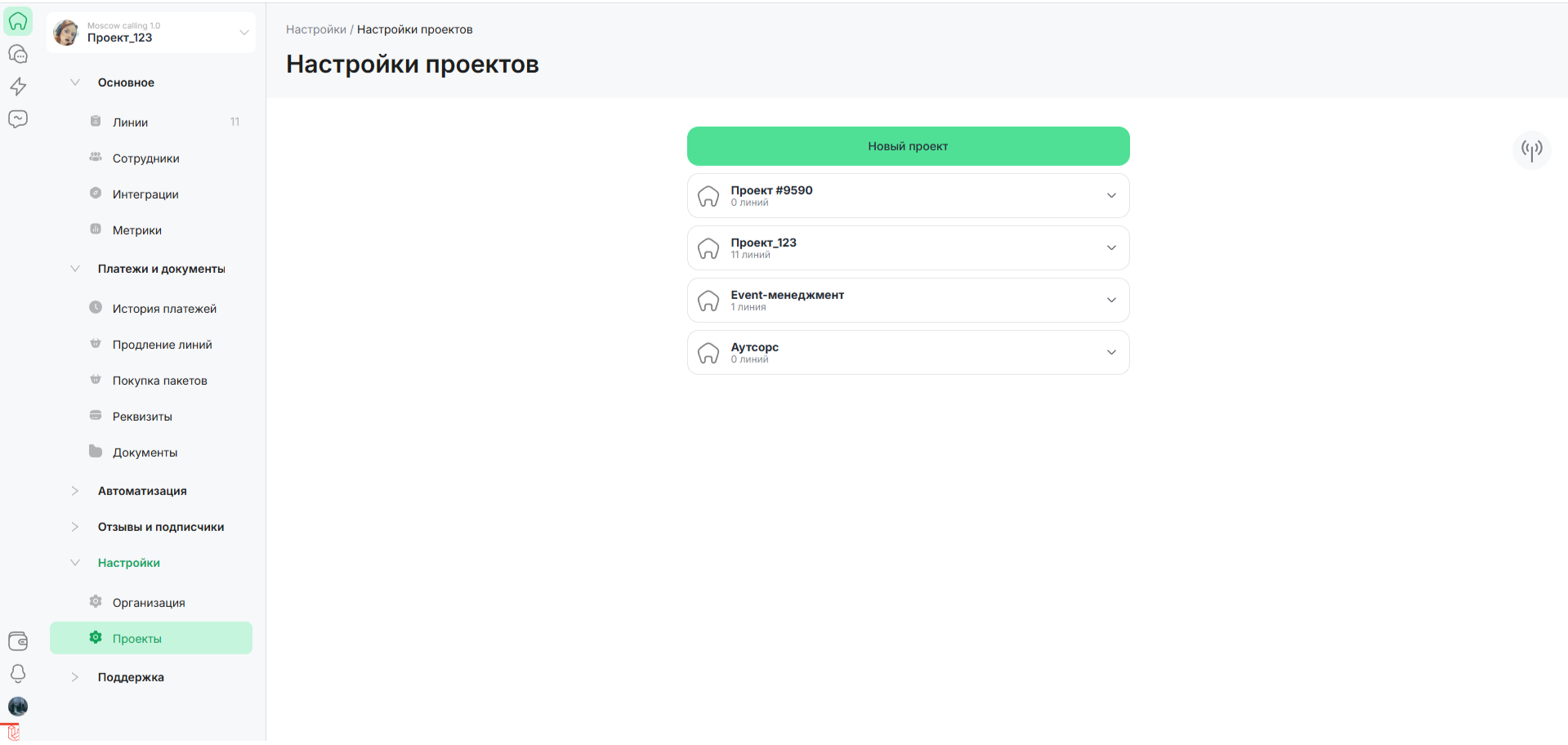The image size is (1568, 745).
Task: Select Организация settings item
Action: coord(149,603)
